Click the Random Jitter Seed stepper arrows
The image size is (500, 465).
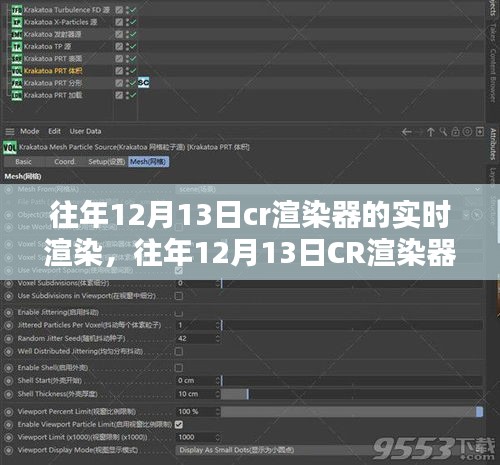[218, 339]
